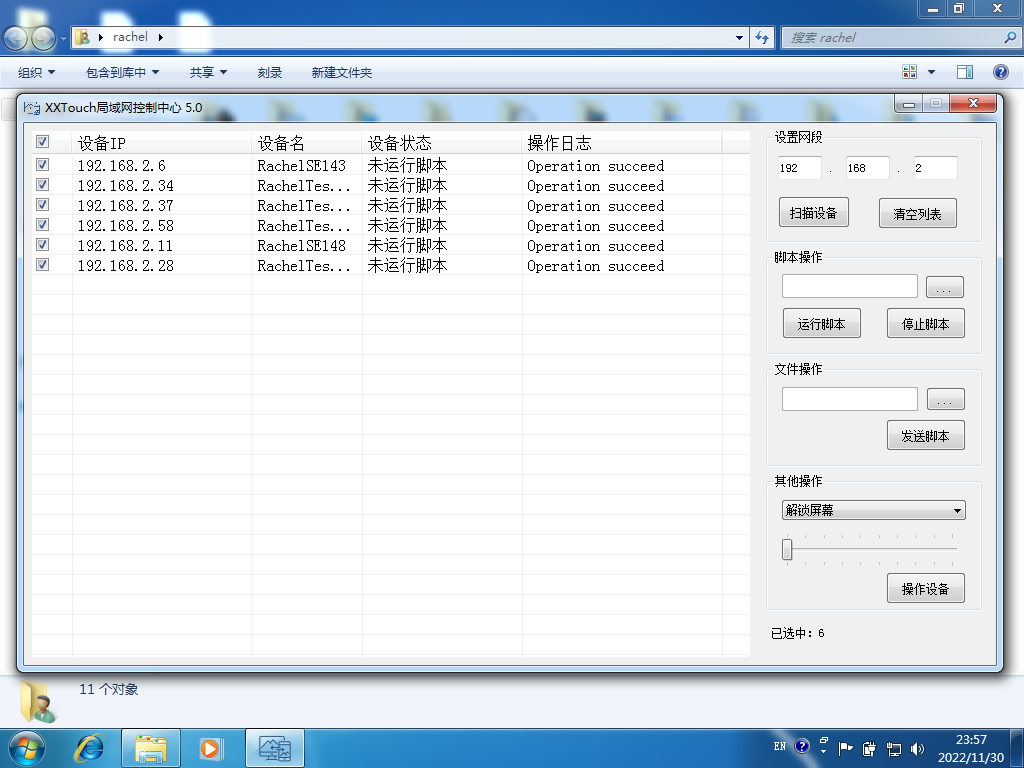This screenshot has width=1024, height=768.
Task: Click the 运行脚本 button
Action: coord(821,324)
